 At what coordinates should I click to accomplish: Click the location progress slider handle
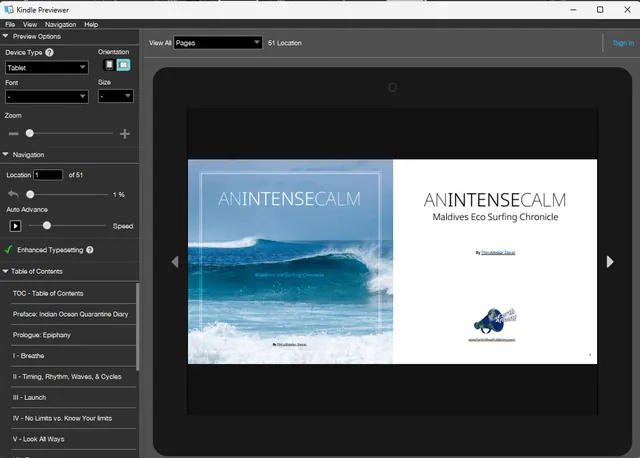pyautogui.click(x=30, y=194)
